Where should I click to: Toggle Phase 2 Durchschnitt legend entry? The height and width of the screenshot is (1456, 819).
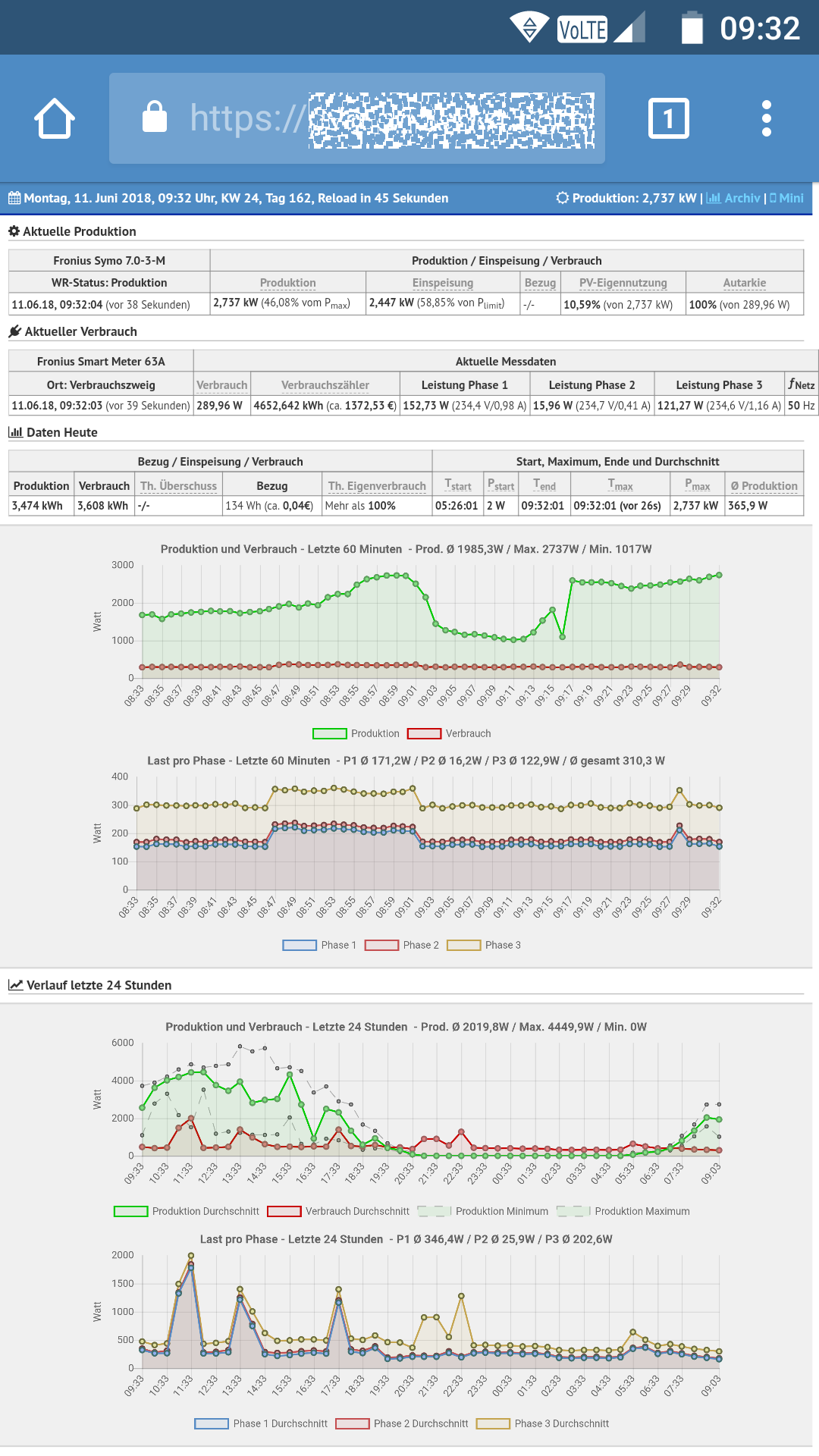[402, 1423]
